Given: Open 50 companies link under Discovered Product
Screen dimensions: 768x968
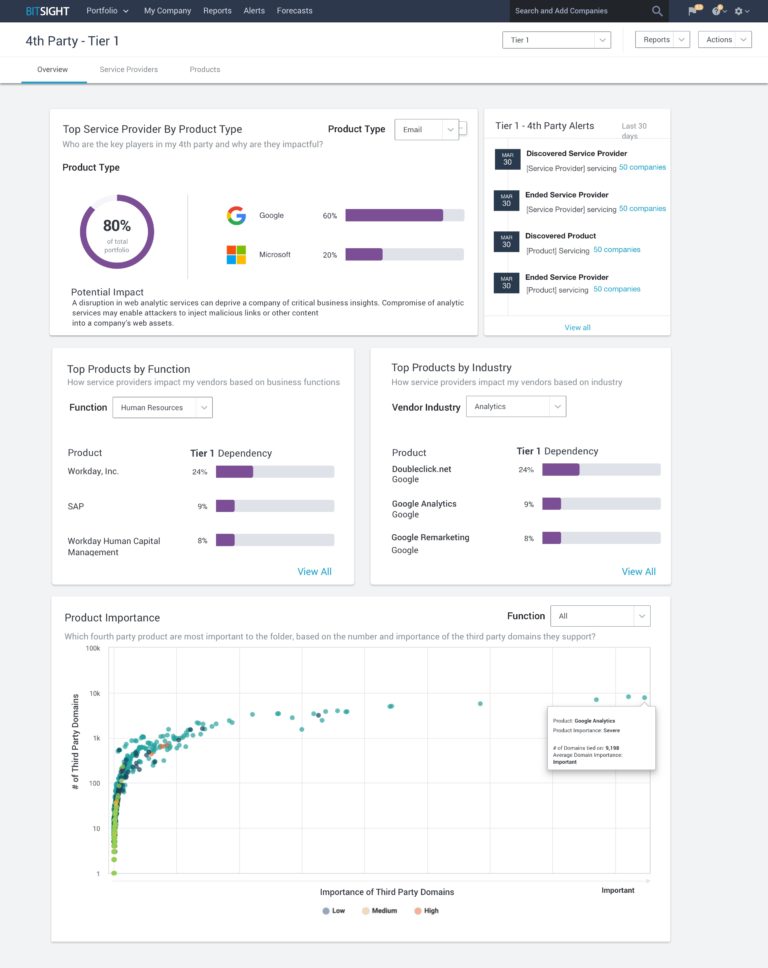Looking at the screenshot, I should click(x=617, y=250).
